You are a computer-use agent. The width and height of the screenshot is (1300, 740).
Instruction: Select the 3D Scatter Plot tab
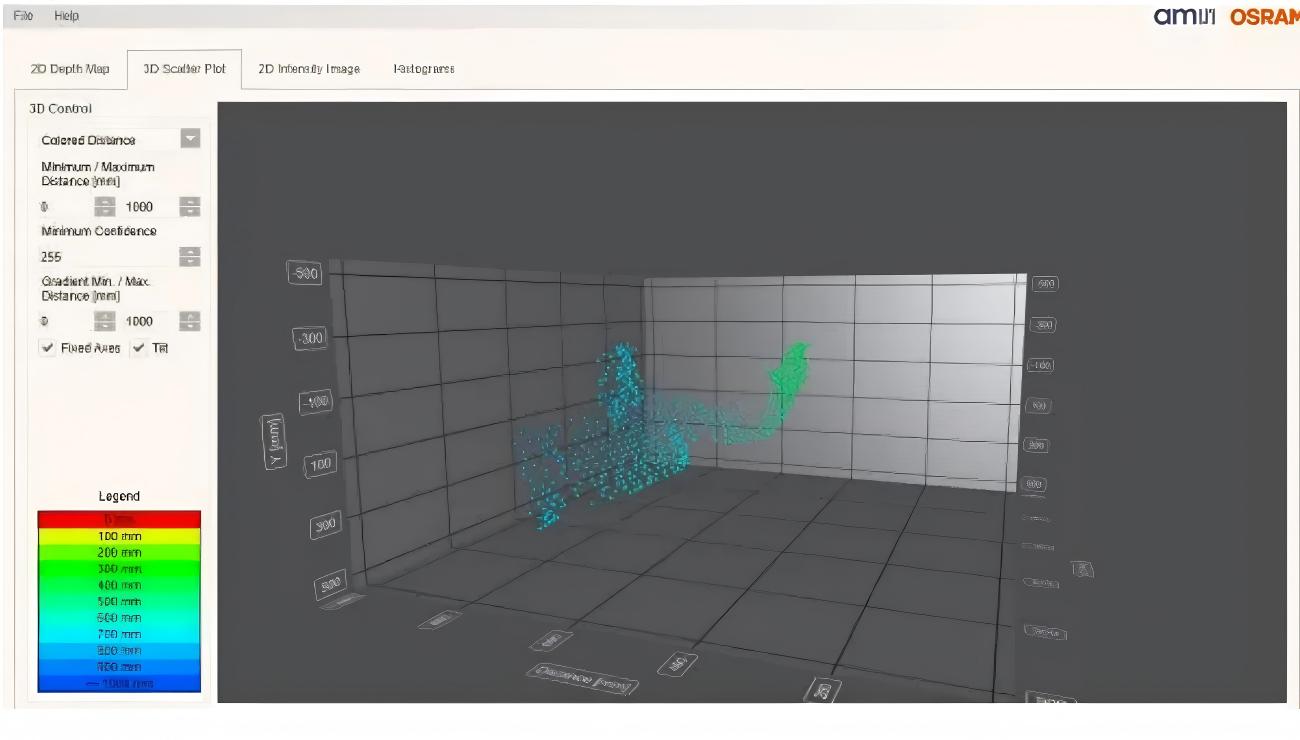coord(185,69)
